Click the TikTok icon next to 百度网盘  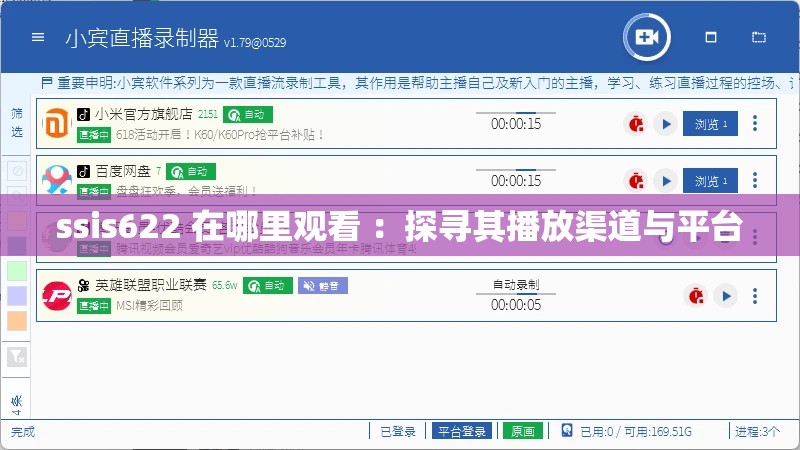pyautogui.click(x=83, y=171)
